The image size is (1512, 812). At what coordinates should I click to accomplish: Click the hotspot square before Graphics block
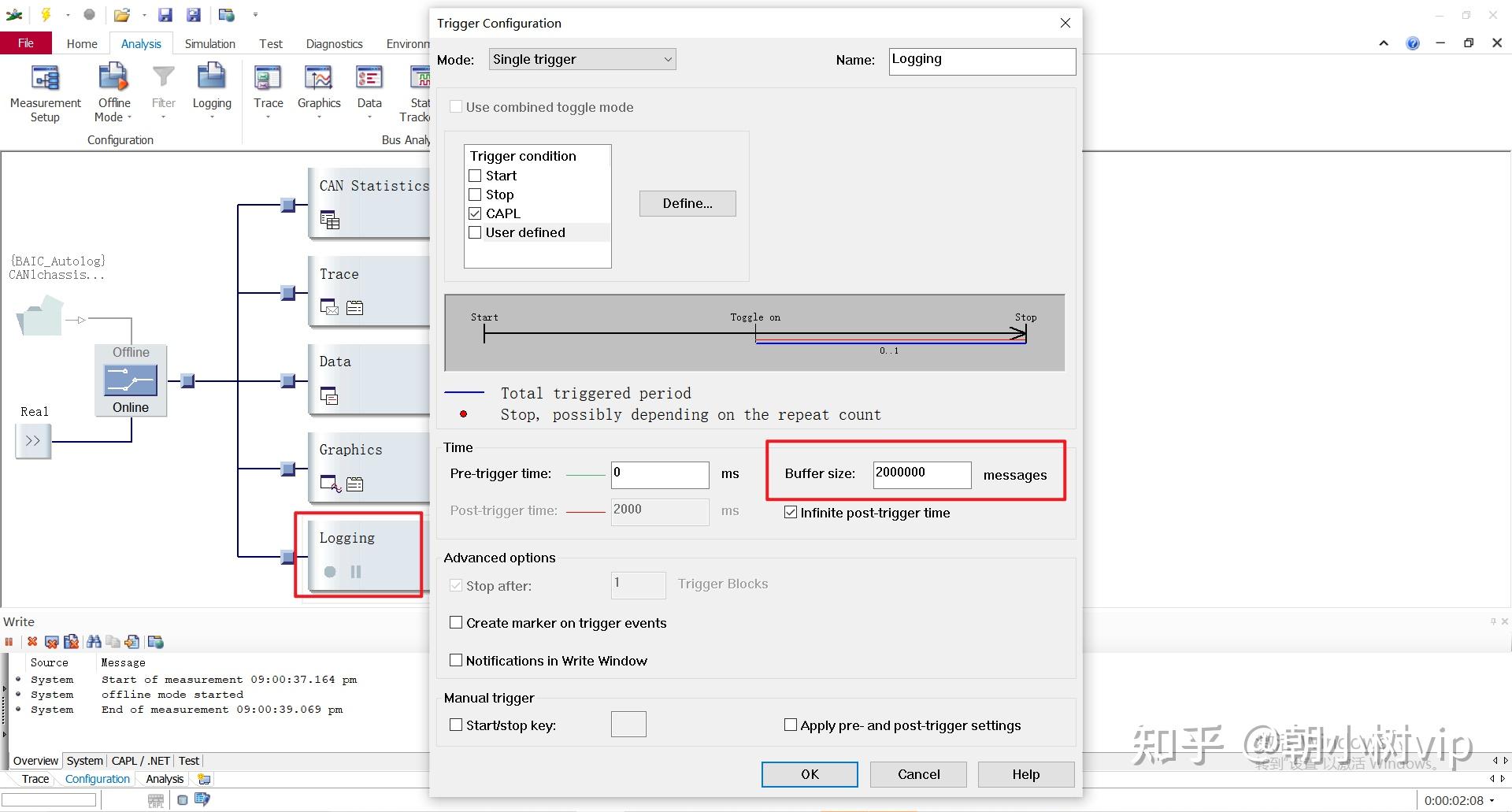pos(288,469)
